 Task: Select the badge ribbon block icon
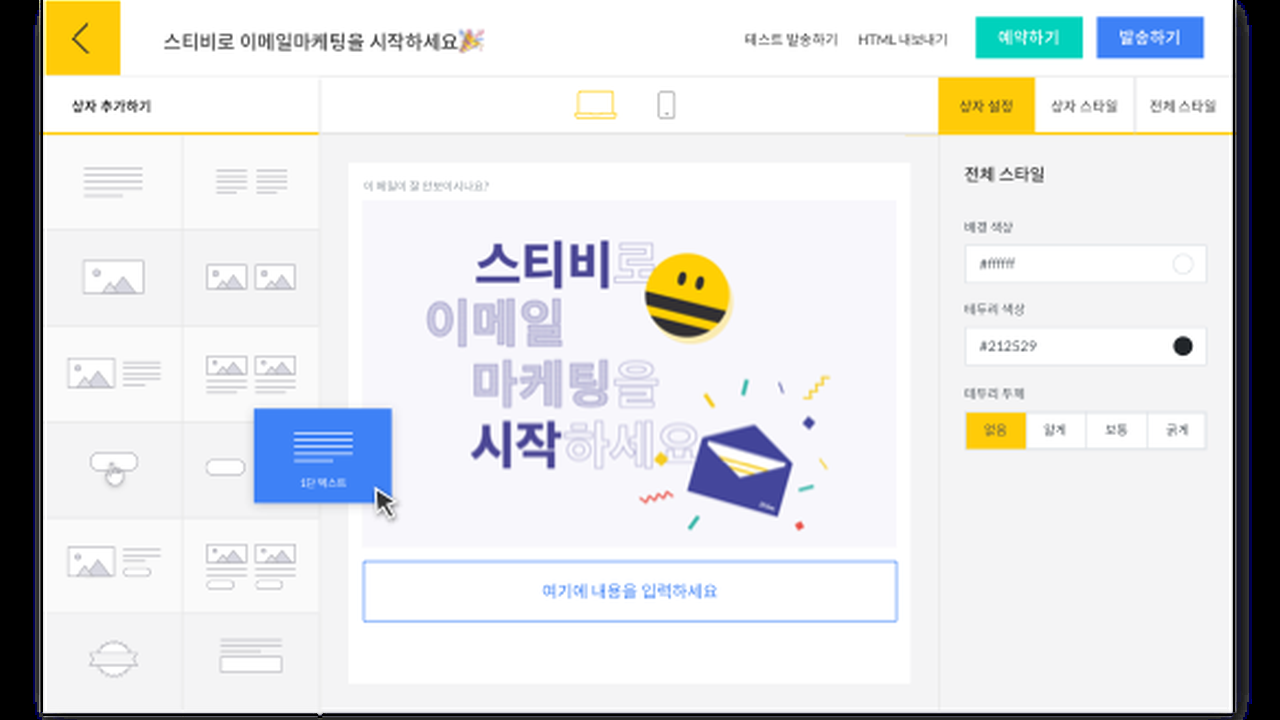click(113, 660)
